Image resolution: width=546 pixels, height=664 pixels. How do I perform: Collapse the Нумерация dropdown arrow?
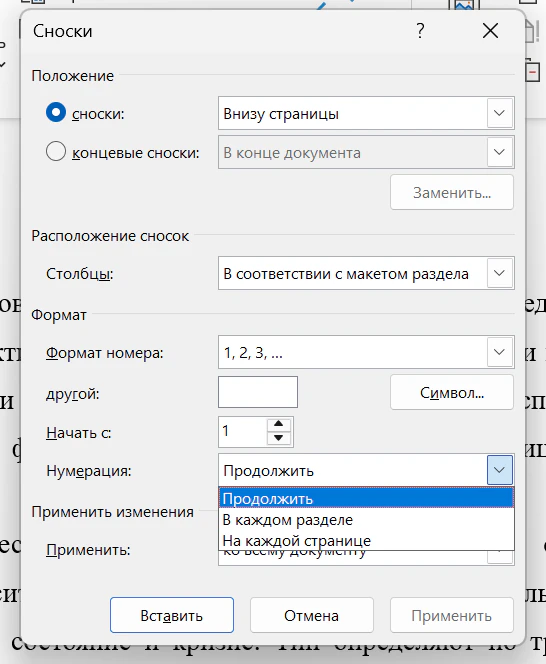click(x=500, y=470)
